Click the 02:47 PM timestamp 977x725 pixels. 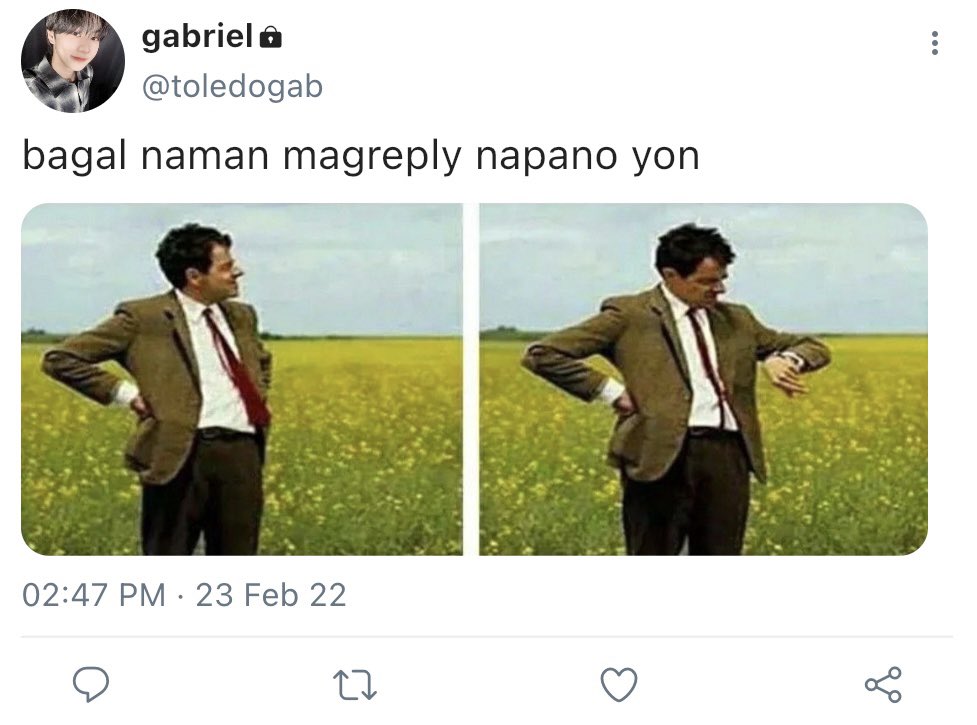click(94, 594)
